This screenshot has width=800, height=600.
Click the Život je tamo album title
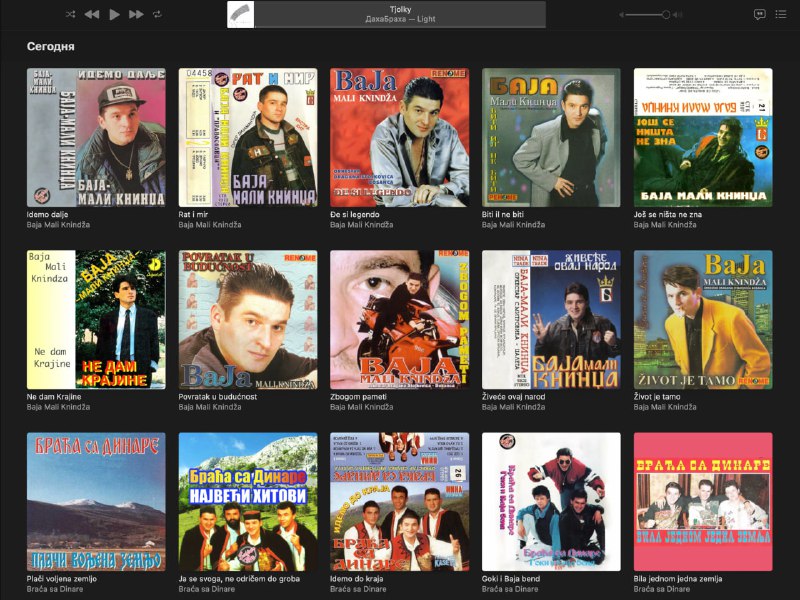657,396
